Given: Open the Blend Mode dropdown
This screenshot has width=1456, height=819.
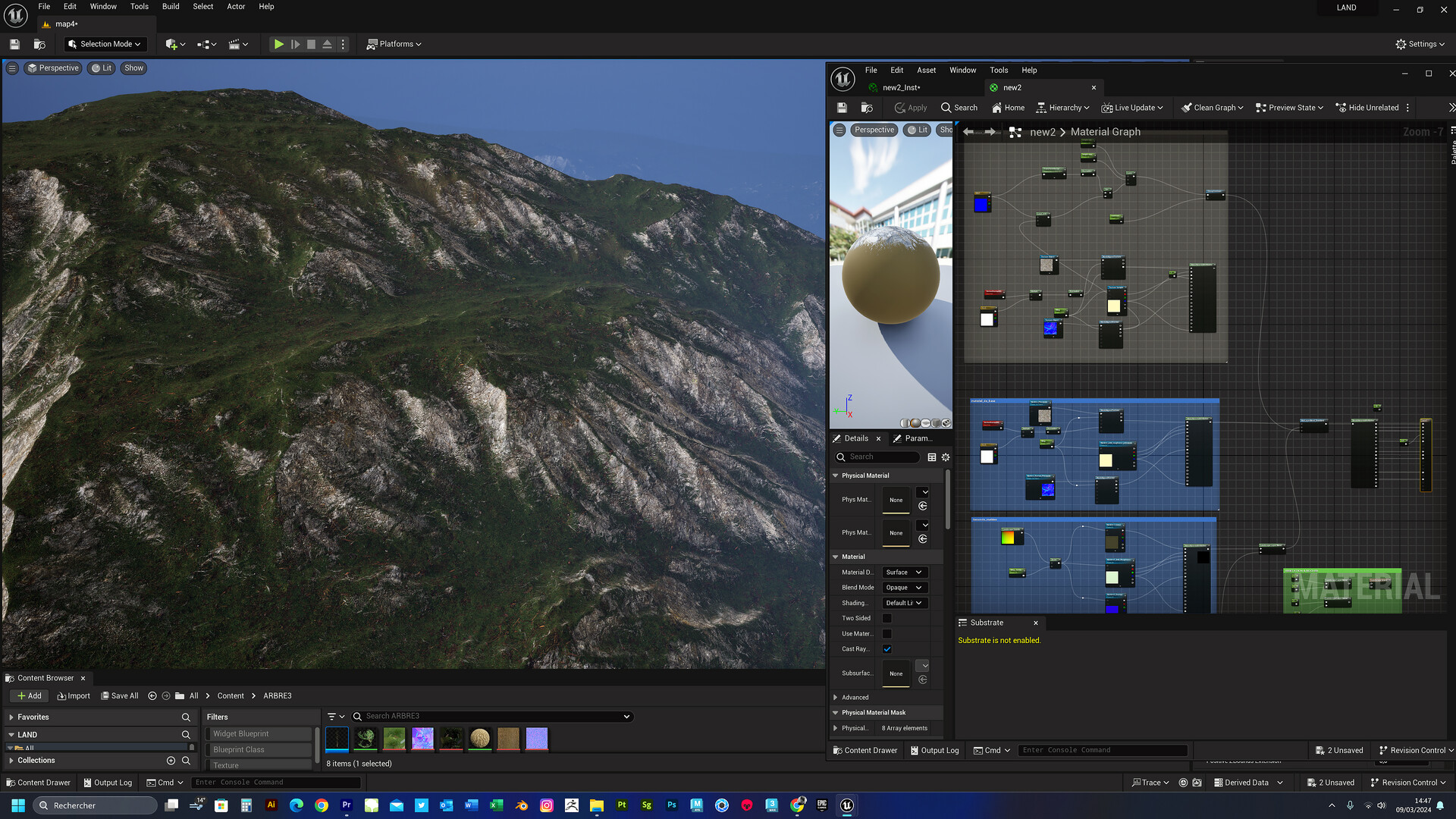Looking at the screenshot, I should pyautogui.click(x=904, y=587).
